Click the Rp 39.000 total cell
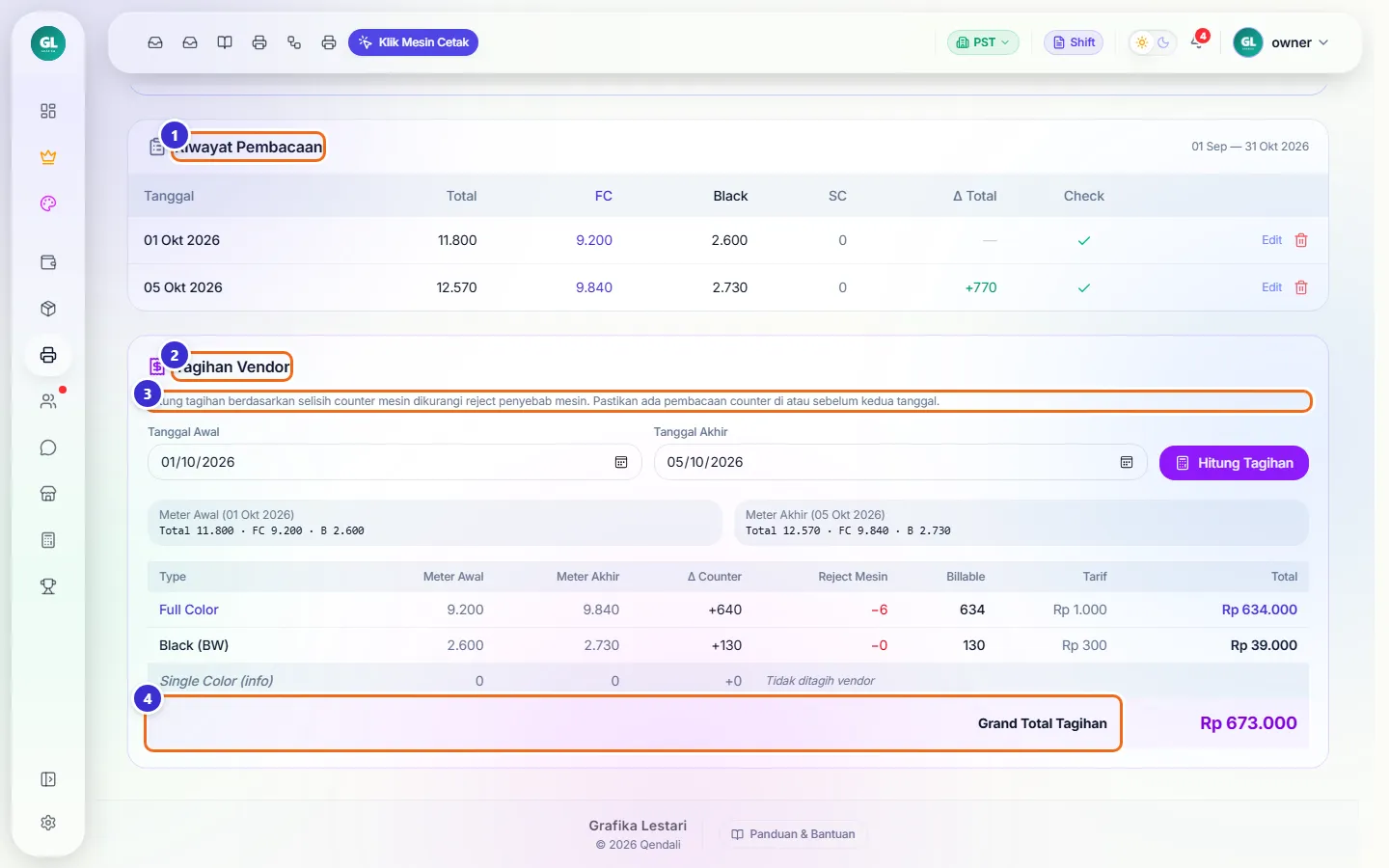This screenshot has width=1389, height=868. click(1264, 645)
